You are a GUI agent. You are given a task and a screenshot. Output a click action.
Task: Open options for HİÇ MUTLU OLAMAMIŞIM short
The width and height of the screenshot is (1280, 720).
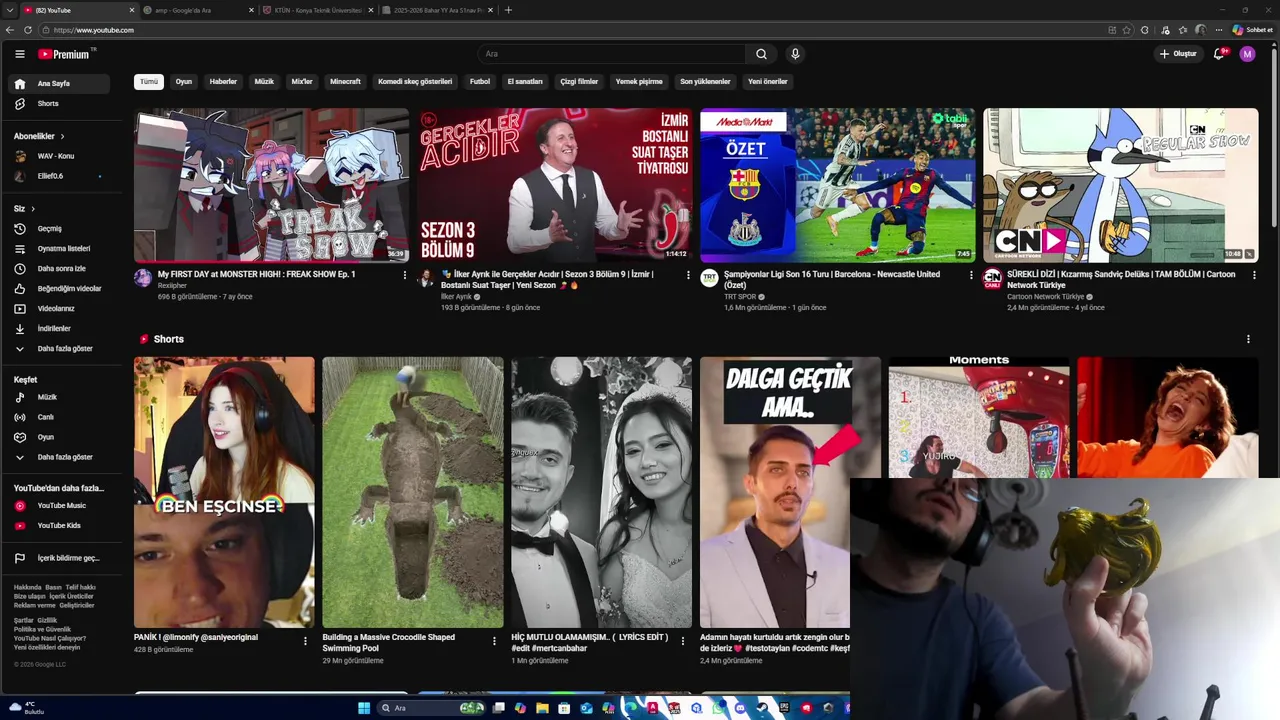click(682, 641)
